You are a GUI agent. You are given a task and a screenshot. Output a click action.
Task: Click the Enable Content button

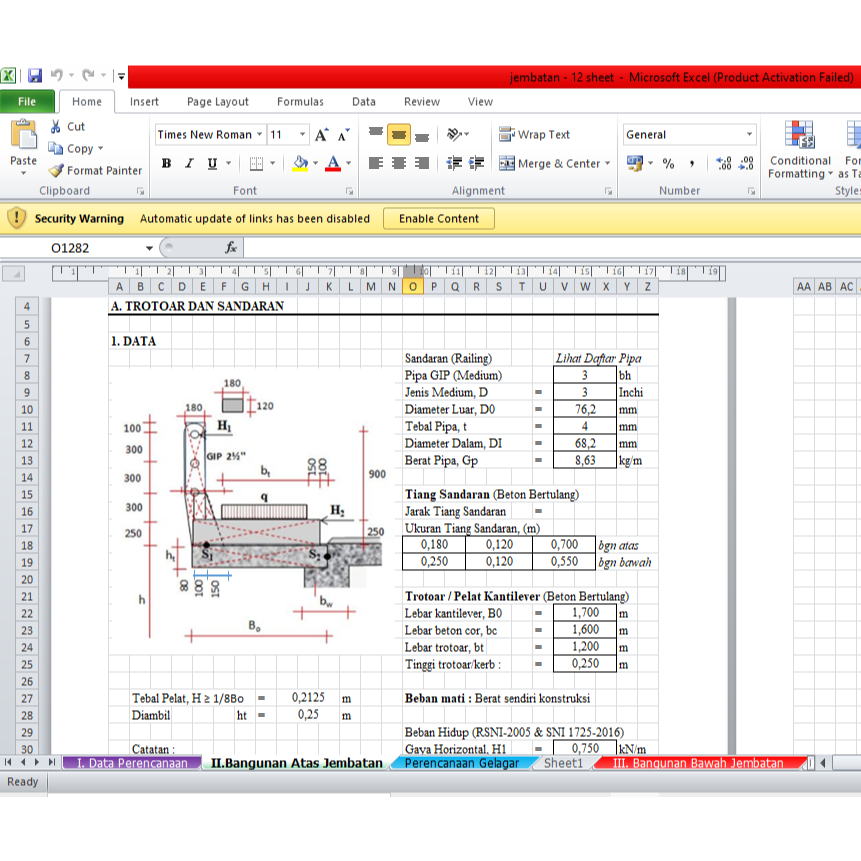439,219
